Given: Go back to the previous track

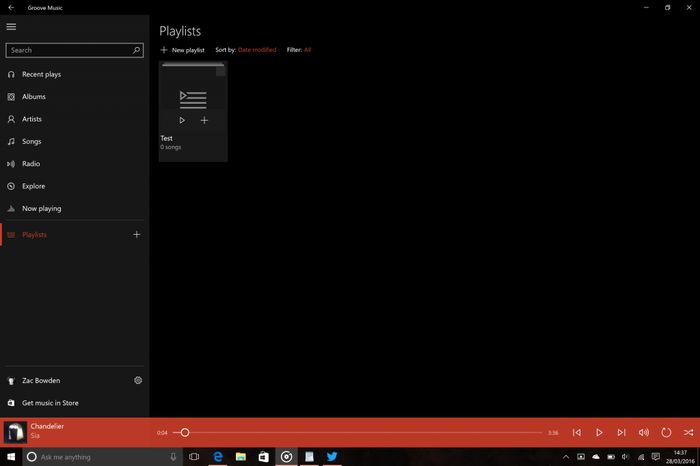Looking at the screenshot, I should tap(577, 432).
